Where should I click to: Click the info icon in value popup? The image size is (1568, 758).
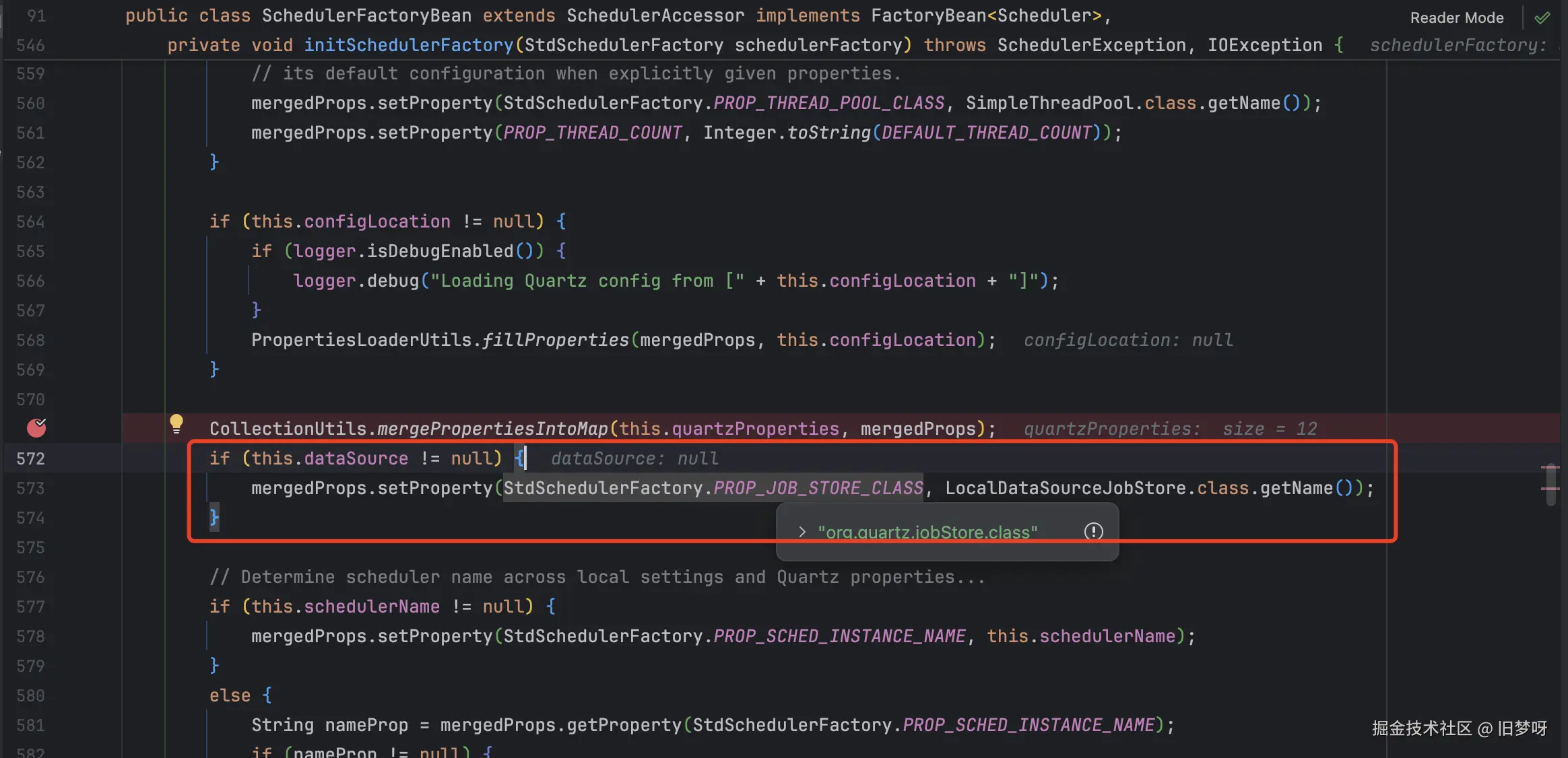[1093, 532]
